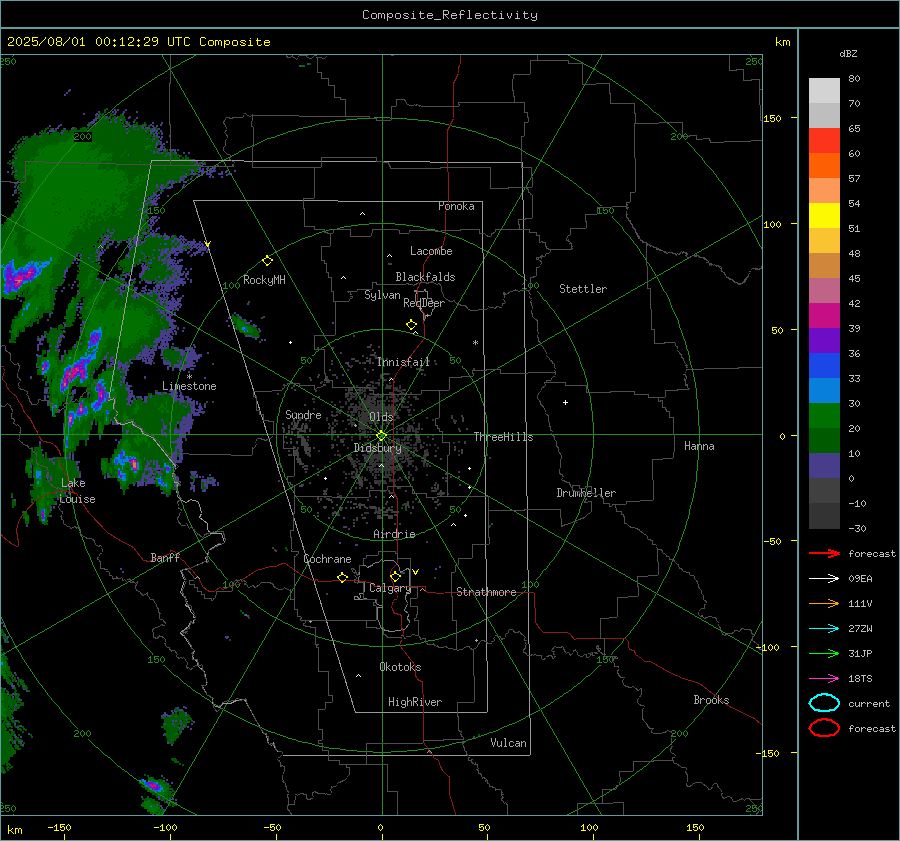900x841 pixels.
Task: Click the Cochrane city label
Action: click(327, 559)
